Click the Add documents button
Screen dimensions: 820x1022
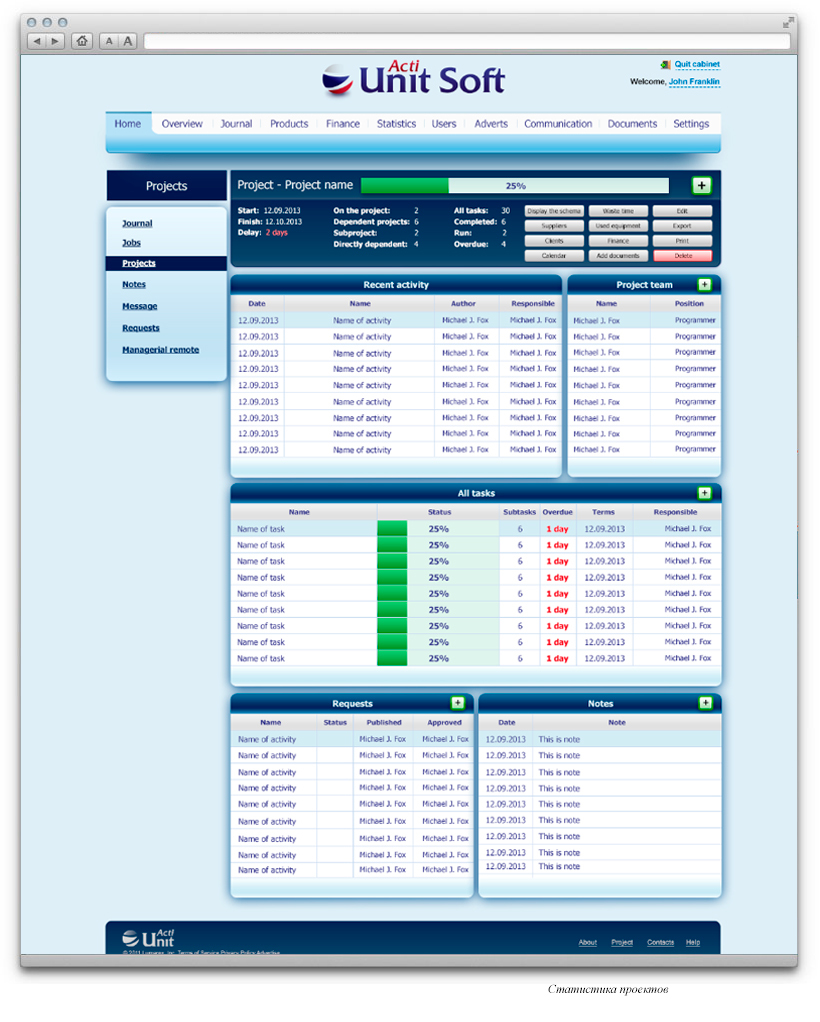618,256
